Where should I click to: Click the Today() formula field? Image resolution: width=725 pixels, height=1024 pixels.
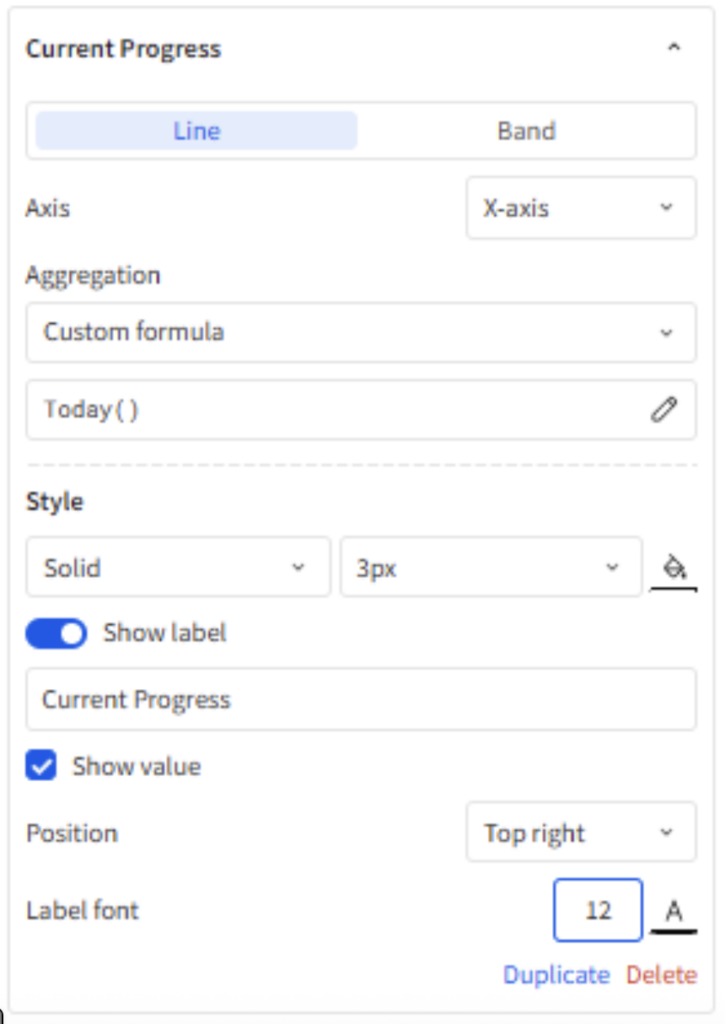[361, 409]
